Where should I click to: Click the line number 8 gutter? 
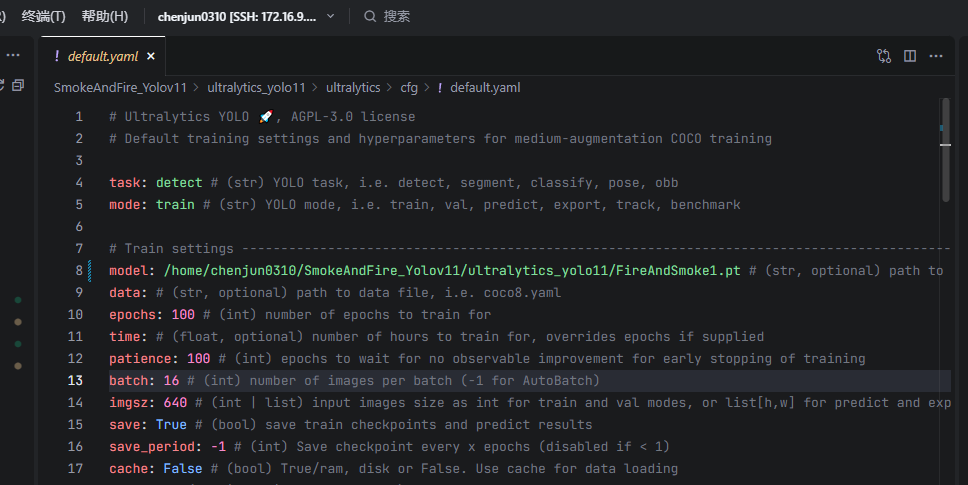79,270
